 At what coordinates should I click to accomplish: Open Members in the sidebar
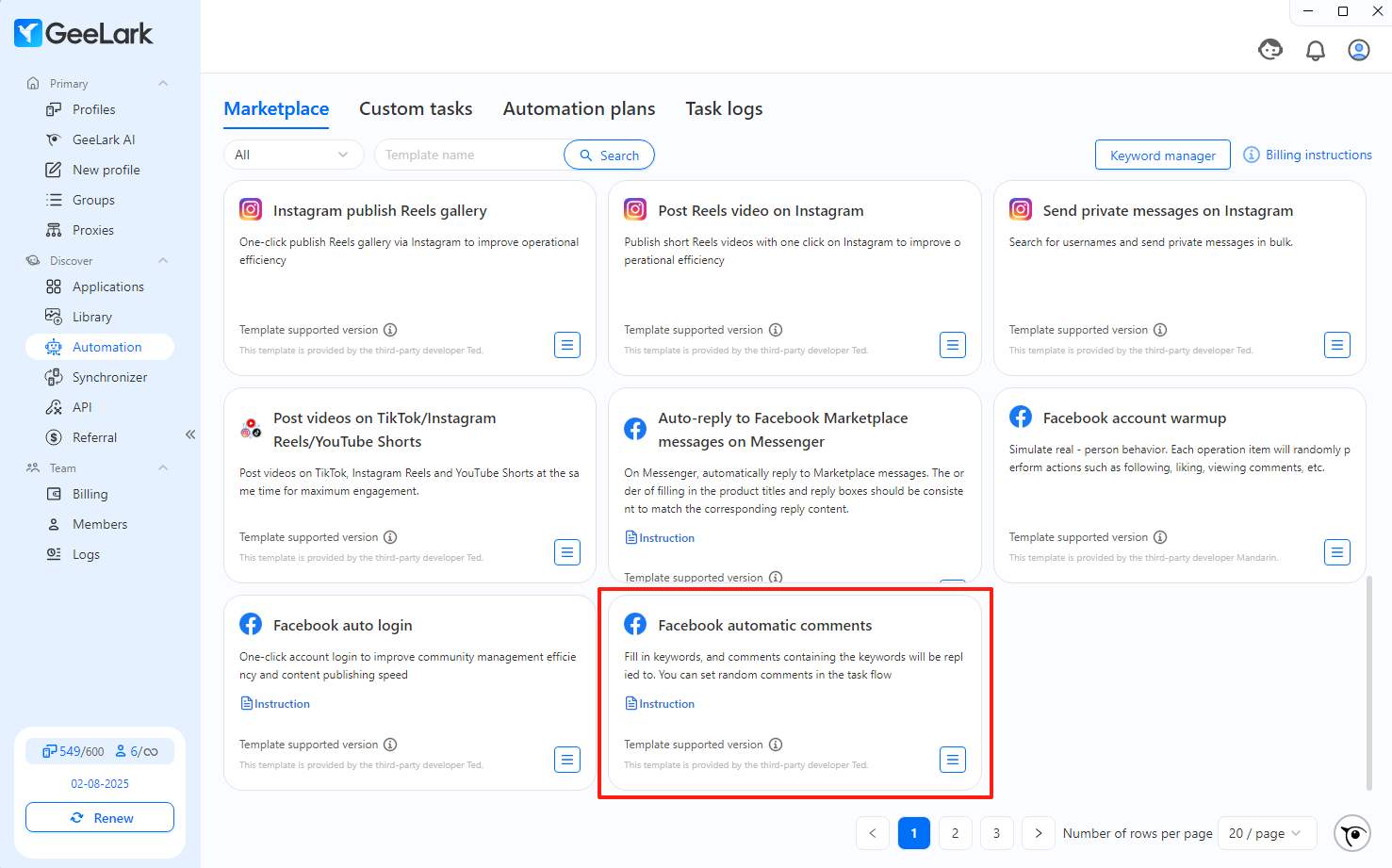[100, 524]
